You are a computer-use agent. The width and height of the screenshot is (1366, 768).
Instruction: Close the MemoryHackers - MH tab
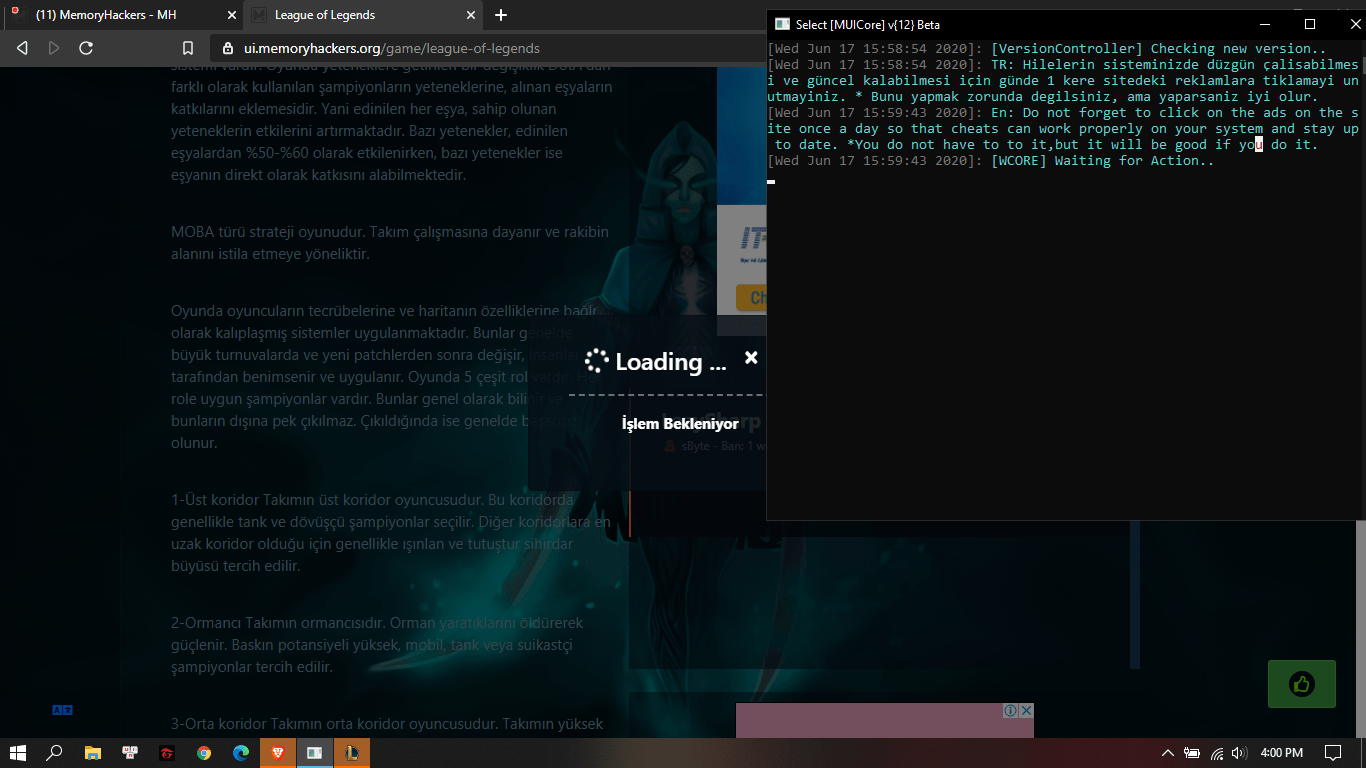tap(231, 15)
